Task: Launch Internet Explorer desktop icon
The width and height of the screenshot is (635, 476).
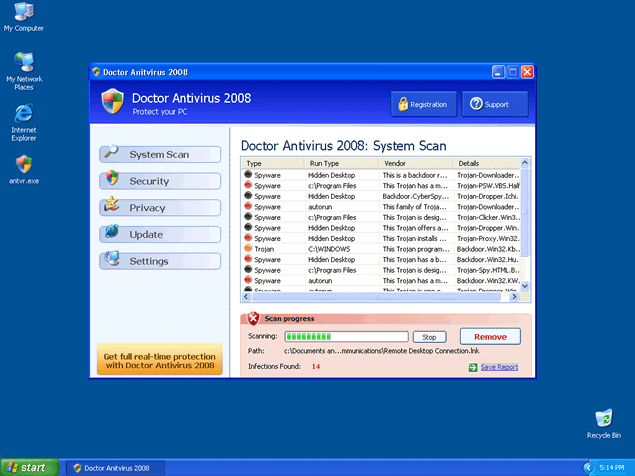Action: tap(23, 114)
